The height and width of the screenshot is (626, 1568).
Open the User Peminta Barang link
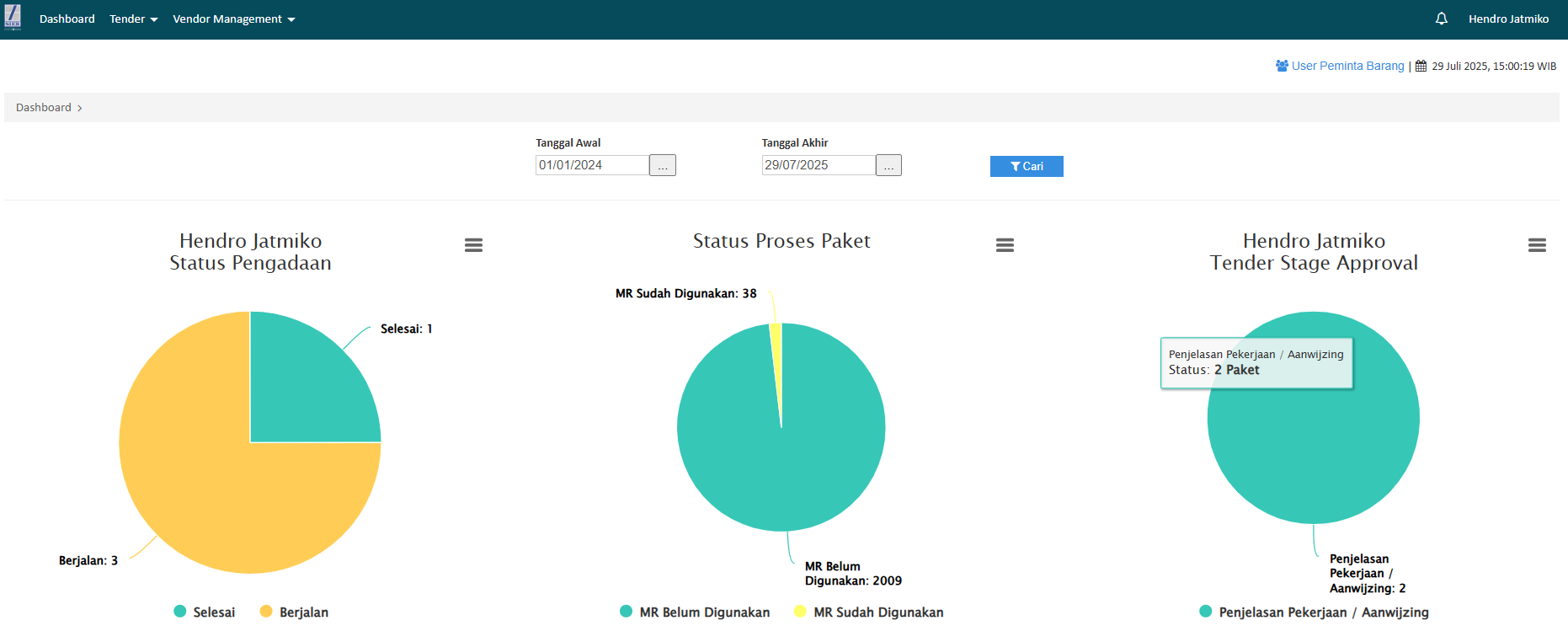click(1347, 66)
